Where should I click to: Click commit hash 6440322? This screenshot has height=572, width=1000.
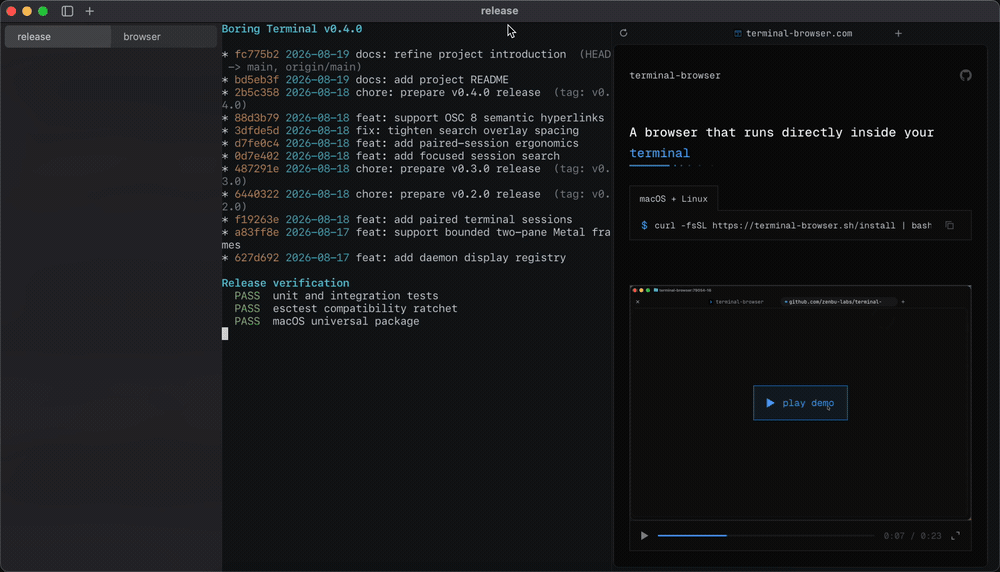(x=256, y=194)
